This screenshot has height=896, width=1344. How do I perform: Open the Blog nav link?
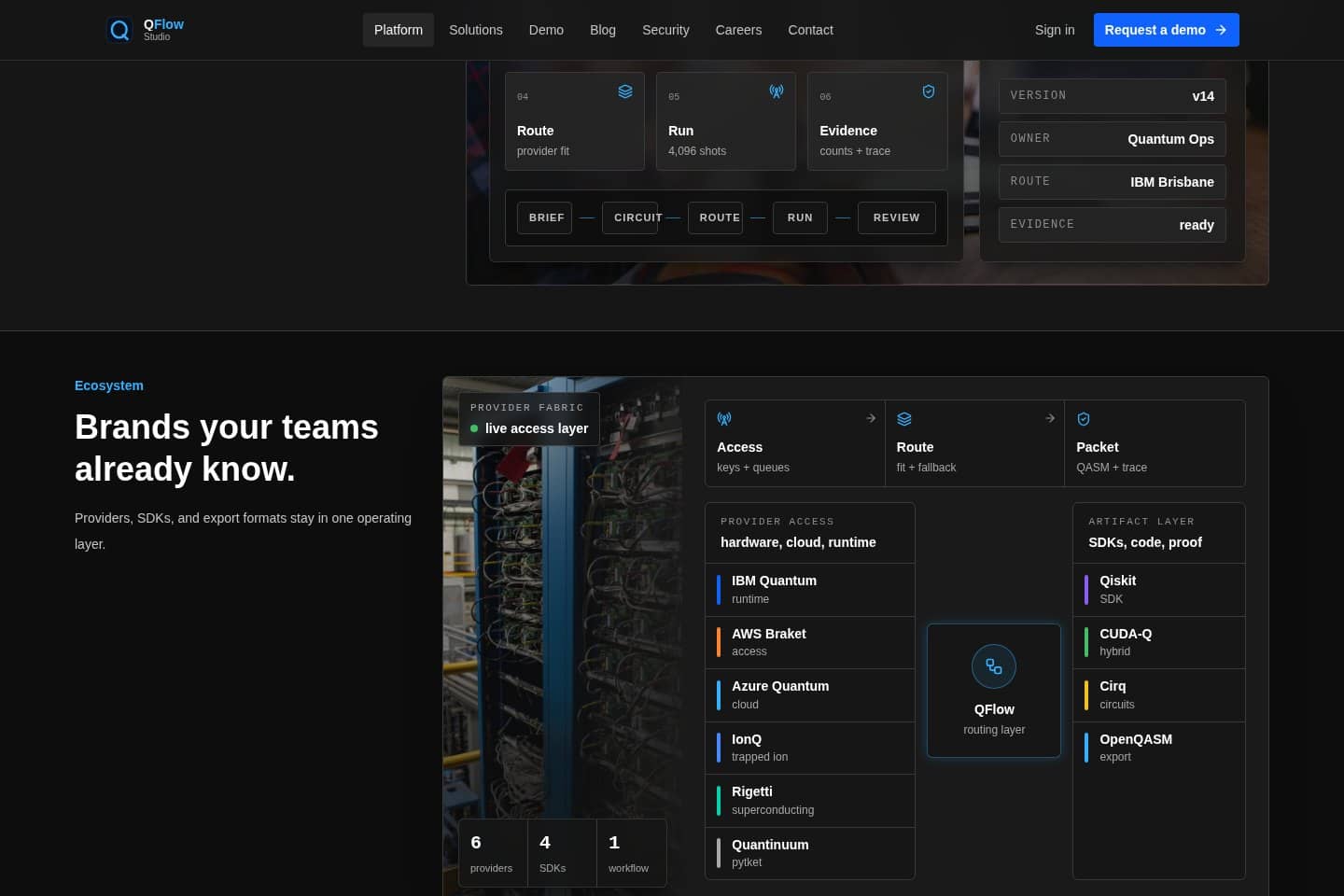pyautogui.click(x=603, y=30)
